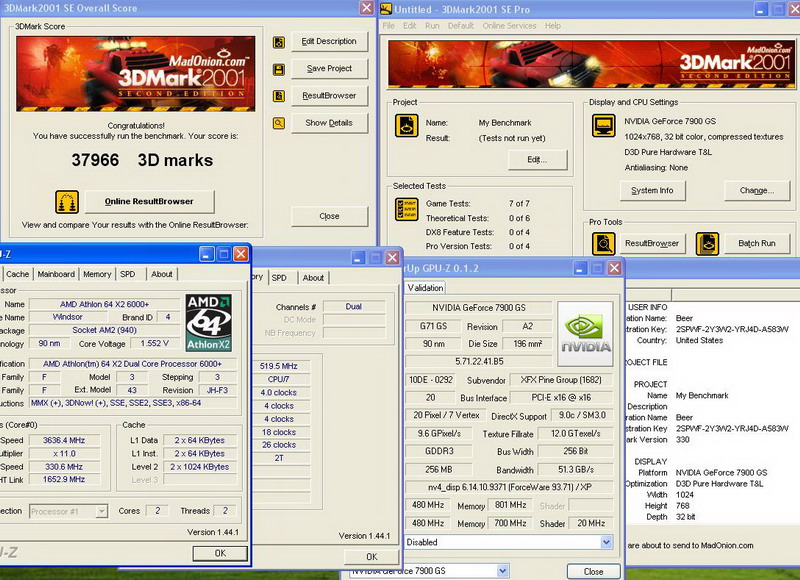Click the AMD Athlon 64 X2 logo
Image resolution: width=800 pixels, height=580 pixels.
(208, 323)
